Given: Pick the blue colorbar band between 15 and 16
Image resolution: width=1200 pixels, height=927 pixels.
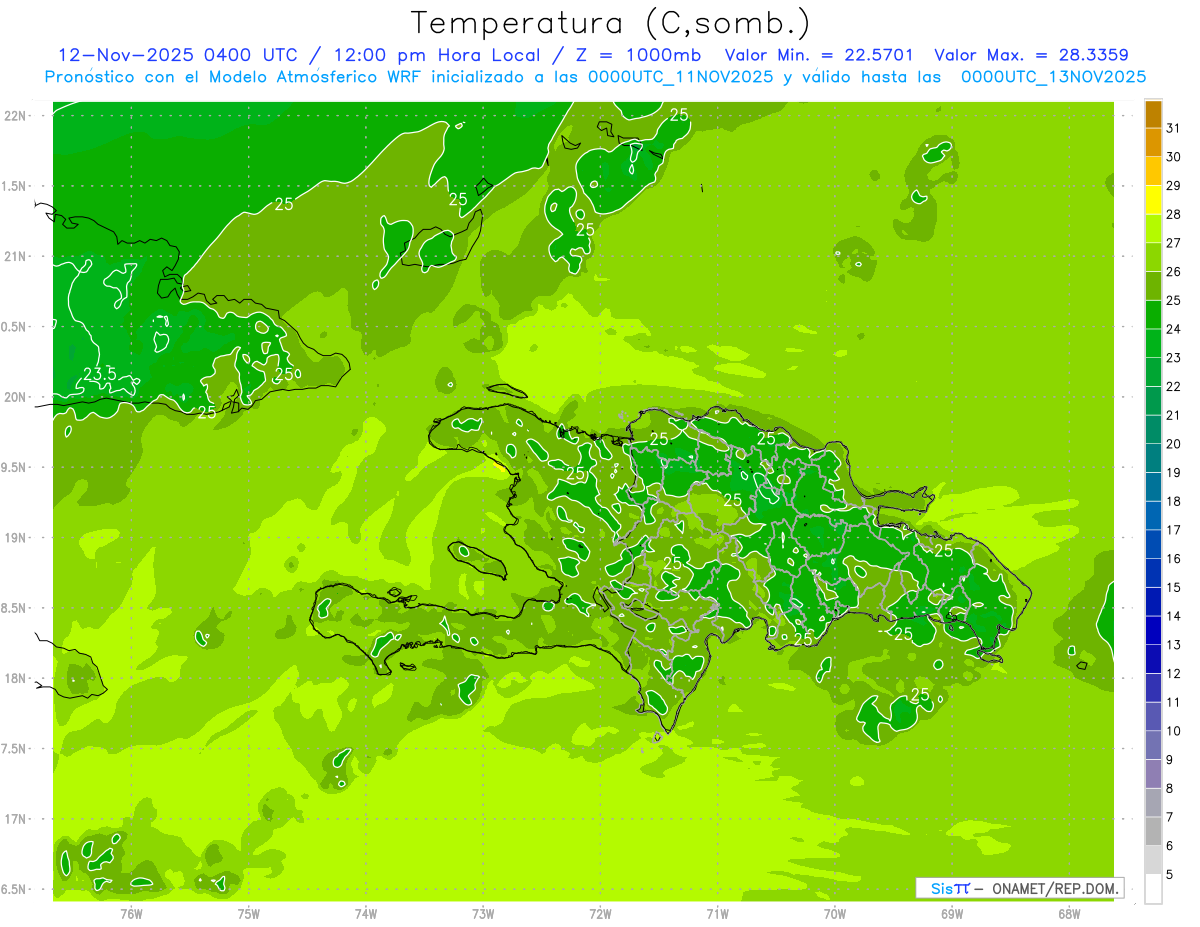Looking at the screenshot, I should (x=1153, y=573).
